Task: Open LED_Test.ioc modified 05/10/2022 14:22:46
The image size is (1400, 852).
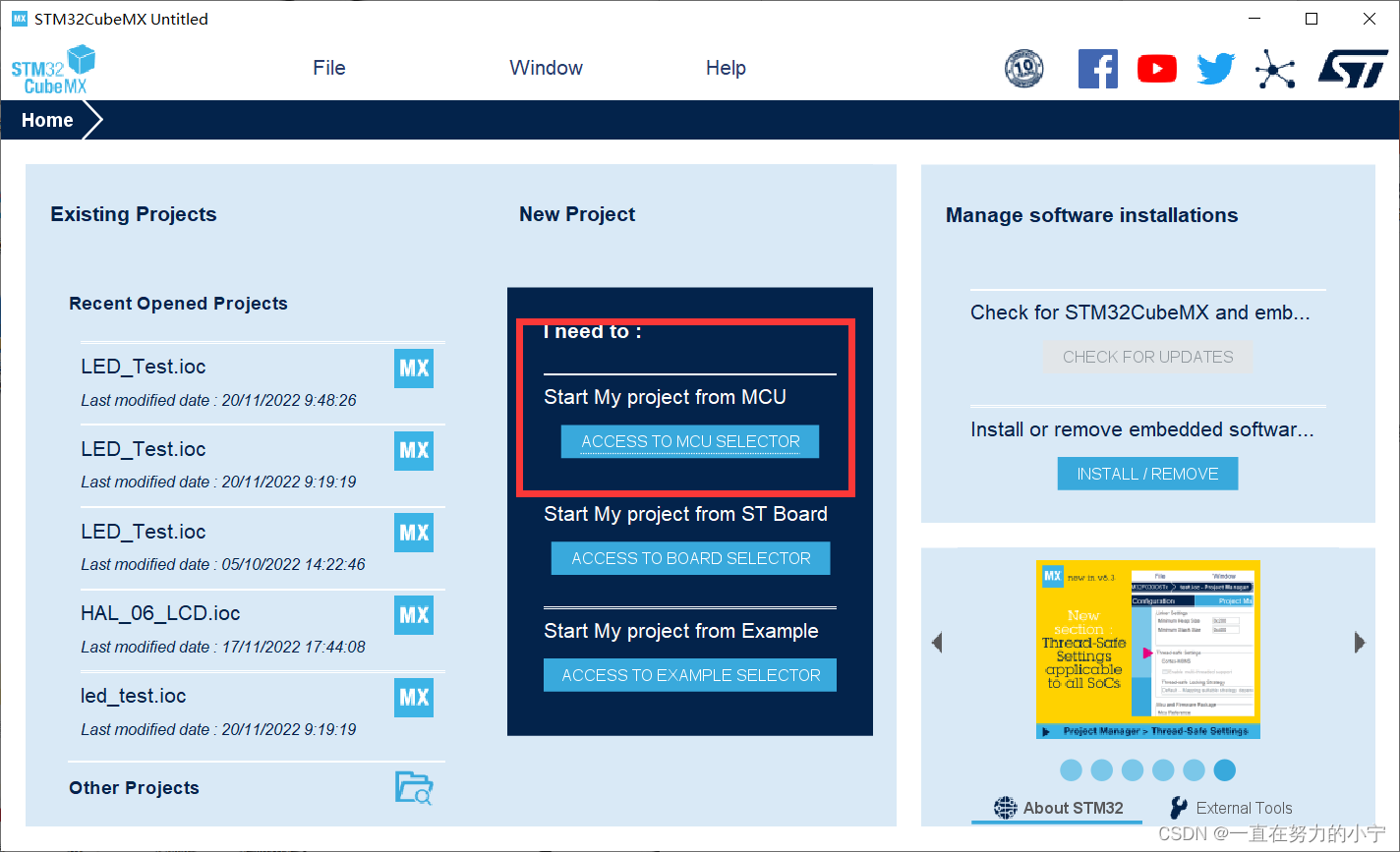Action: point(257,547)
